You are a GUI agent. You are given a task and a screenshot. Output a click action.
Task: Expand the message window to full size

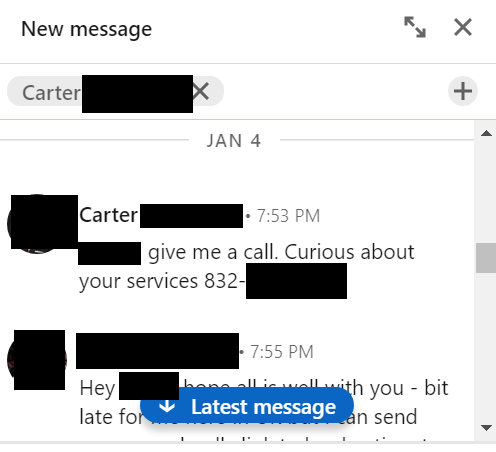[415, 27]
